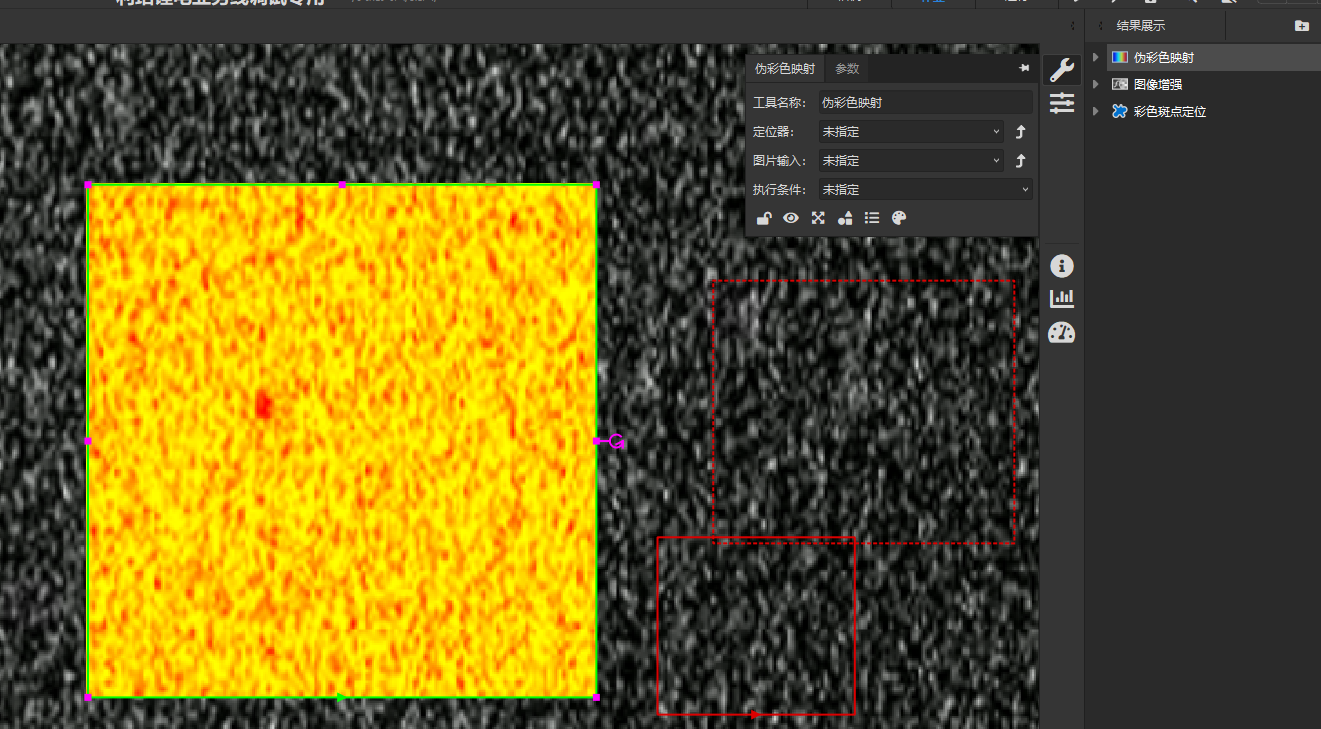The height and width of the screenshot is (729, 1321).
Task: Click the fit-to-view expand arrows icon
Action: point(818,218)
